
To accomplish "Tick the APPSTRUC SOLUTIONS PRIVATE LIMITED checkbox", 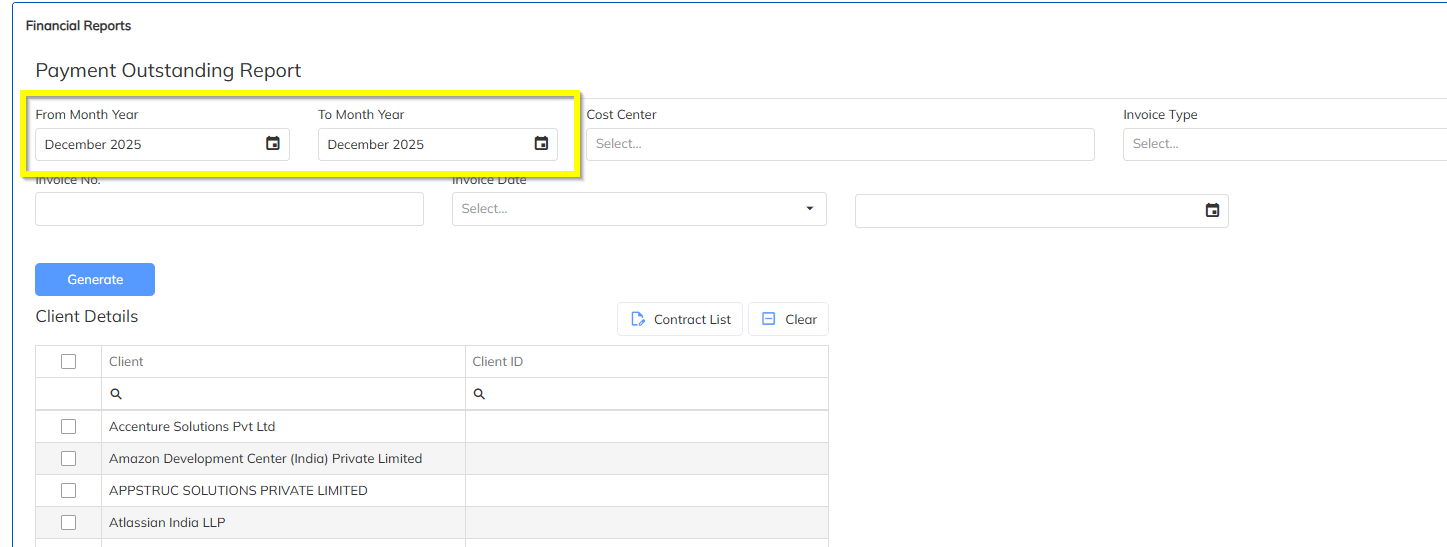I will click(x=68, y=490).
